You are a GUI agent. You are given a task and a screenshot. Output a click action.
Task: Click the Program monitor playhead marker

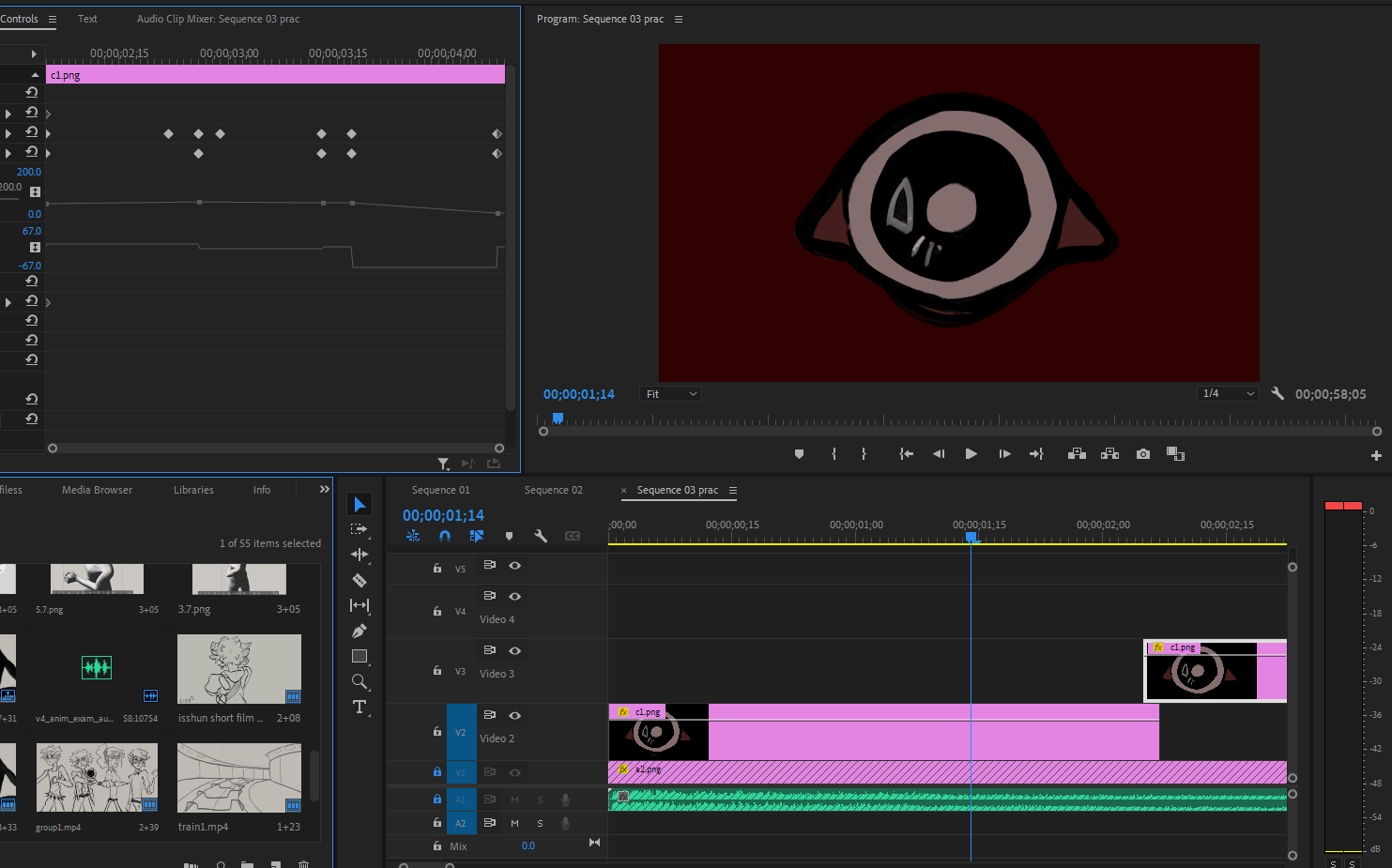(558, 419)
